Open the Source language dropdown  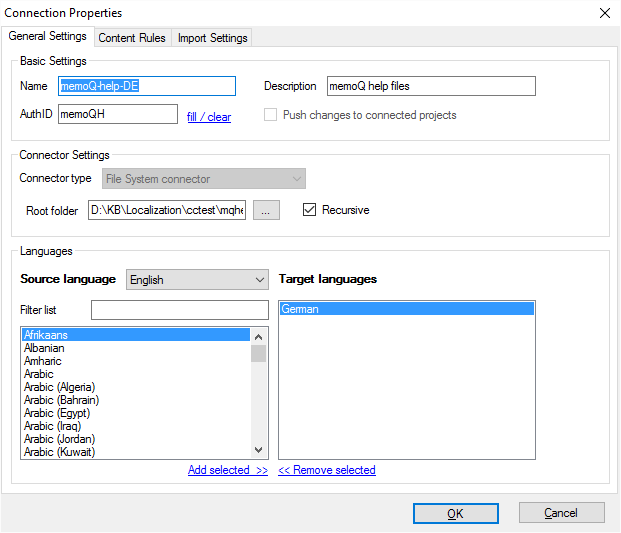(197, 280)
